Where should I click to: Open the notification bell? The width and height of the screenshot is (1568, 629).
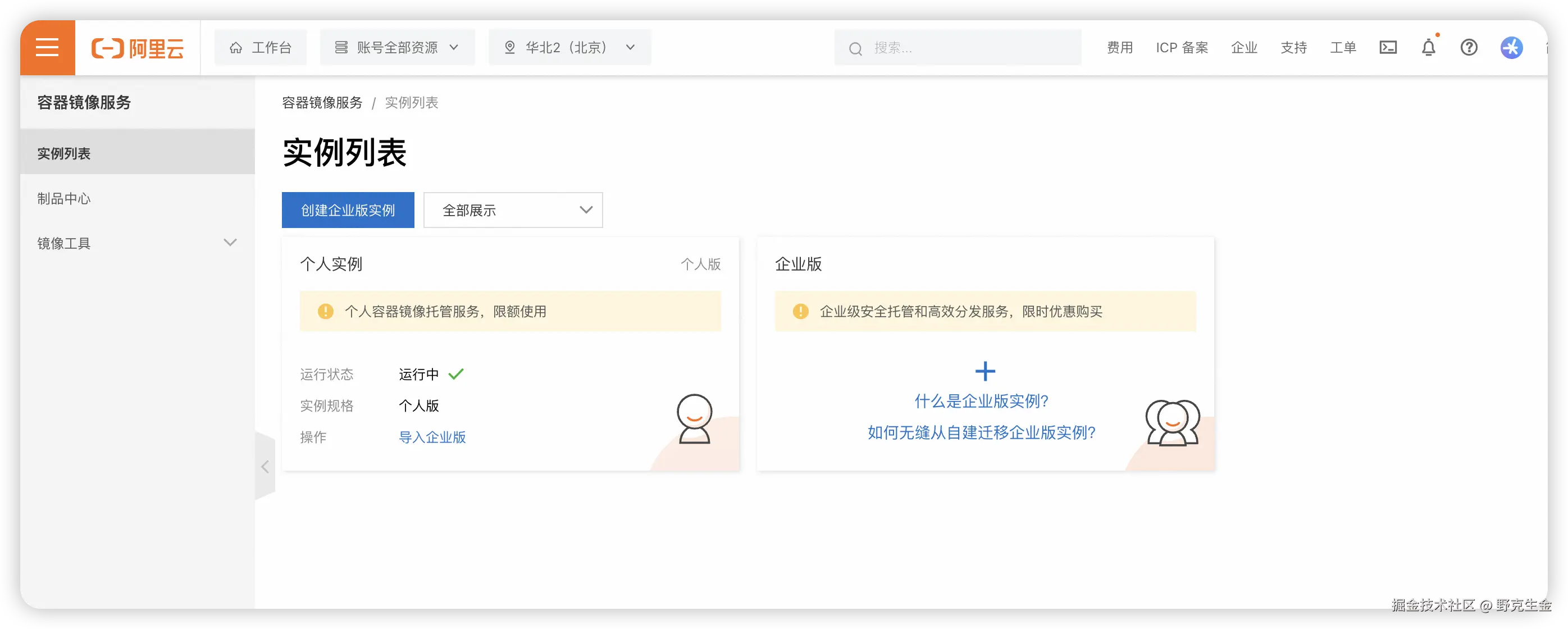1428,48
